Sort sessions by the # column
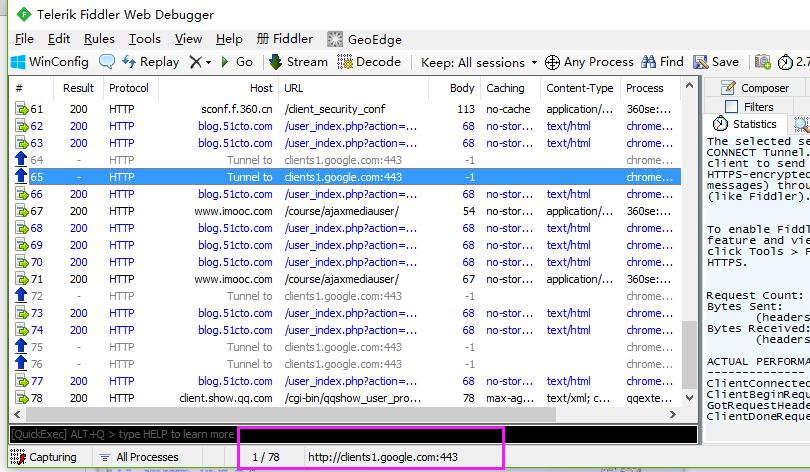This screenshot has height=472, width=810. [x=19, y=88]
